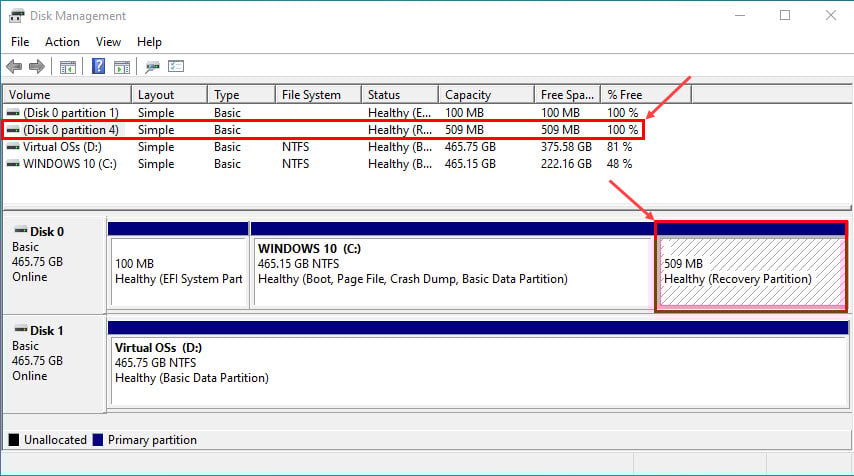The height and width of the screenshot is (476, 854).
Task: Click the Forward arrow in the toolbar
Action: click(x=37, y=67)
